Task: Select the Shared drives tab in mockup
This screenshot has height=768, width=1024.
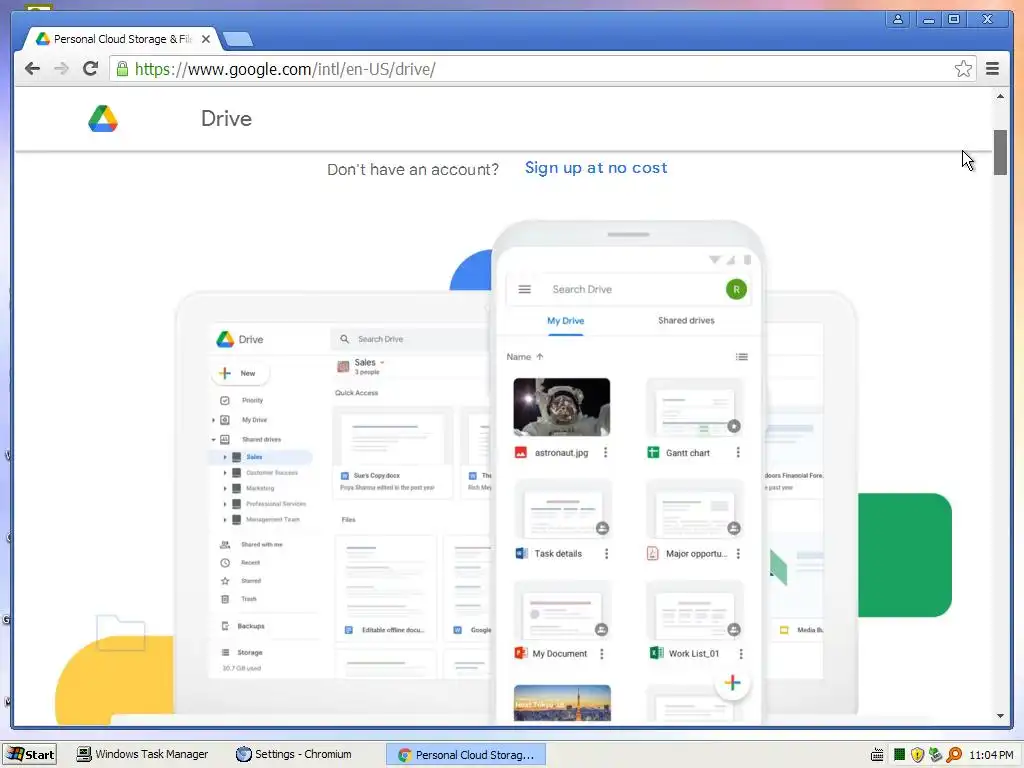Action: pyautogui.click(x=686, y=321)
